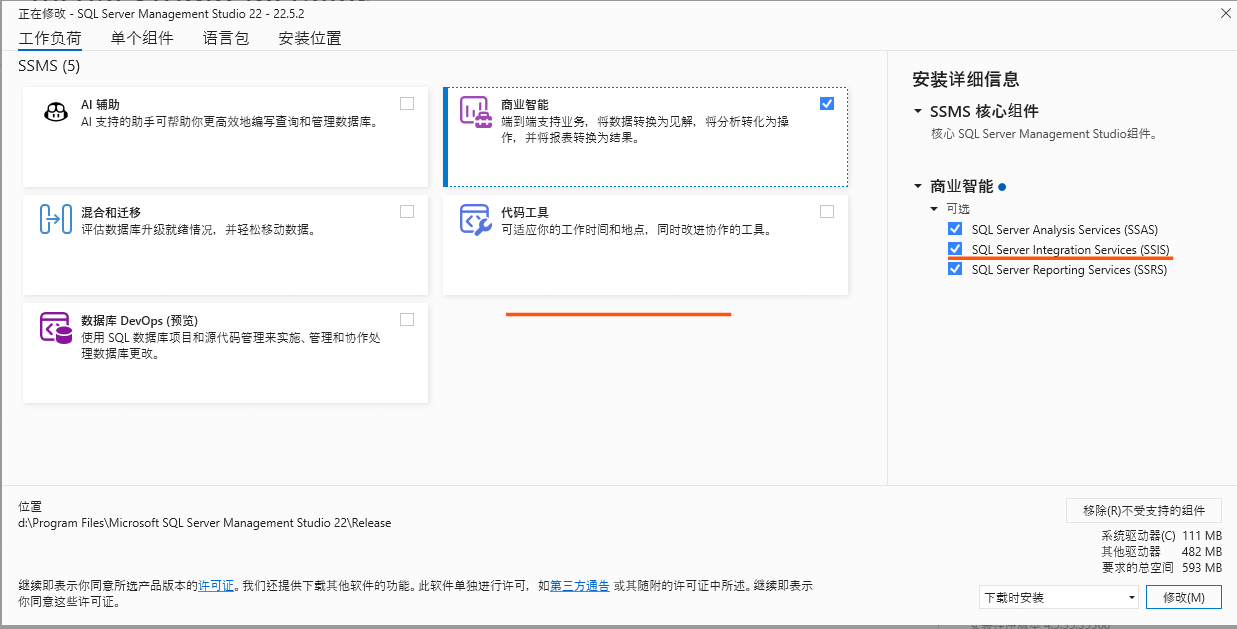Toggle SQL Server Integration Services (SSIS) checkbox
This screenshot has height=629, width=1237.
point(955,249)
